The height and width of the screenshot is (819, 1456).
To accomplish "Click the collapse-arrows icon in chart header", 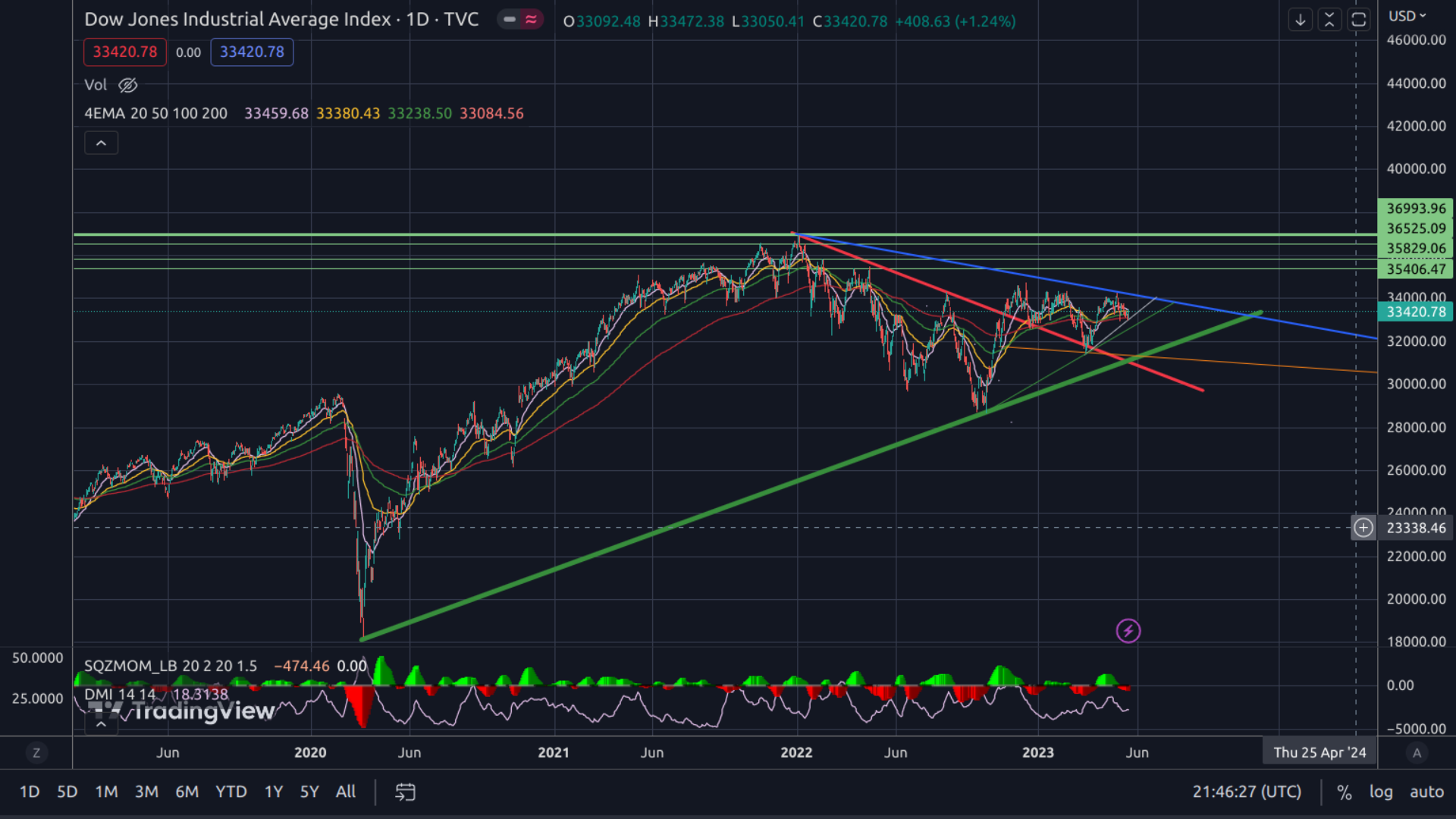I will click(1329, 20).
